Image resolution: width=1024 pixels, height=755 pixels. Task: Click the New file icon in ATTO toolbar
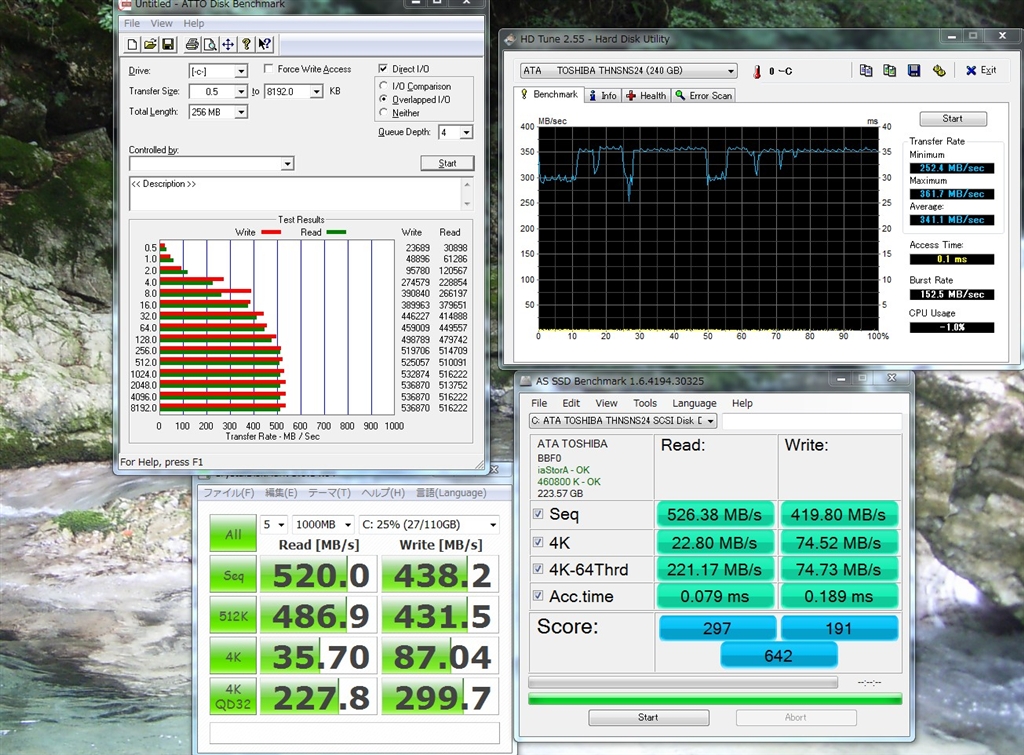click(133, 44)
